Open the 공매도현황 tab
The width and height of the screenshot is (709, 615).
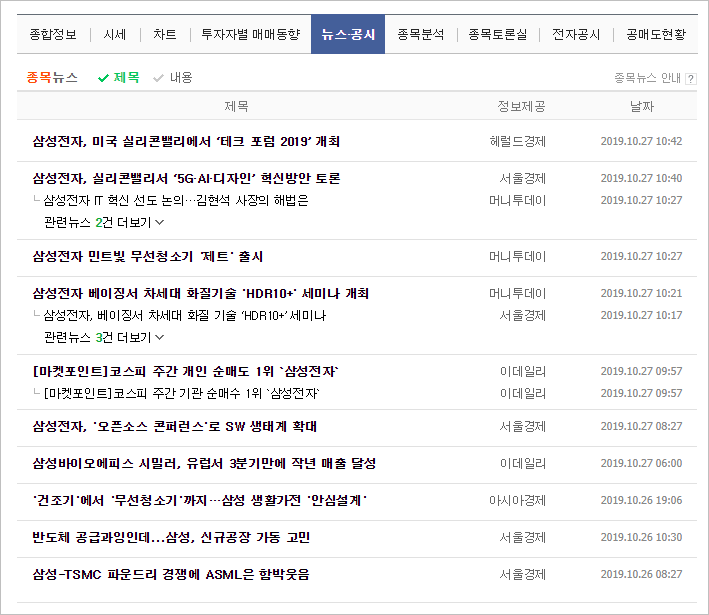656,34
